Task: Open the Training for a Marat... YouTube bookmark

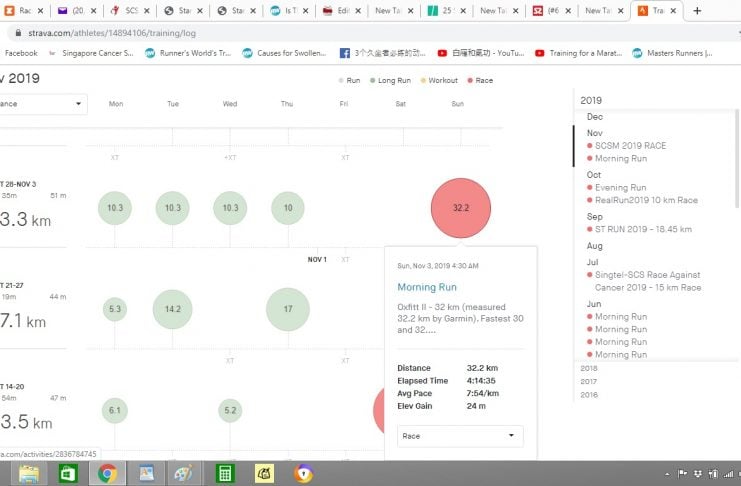Action: point(578,53)
